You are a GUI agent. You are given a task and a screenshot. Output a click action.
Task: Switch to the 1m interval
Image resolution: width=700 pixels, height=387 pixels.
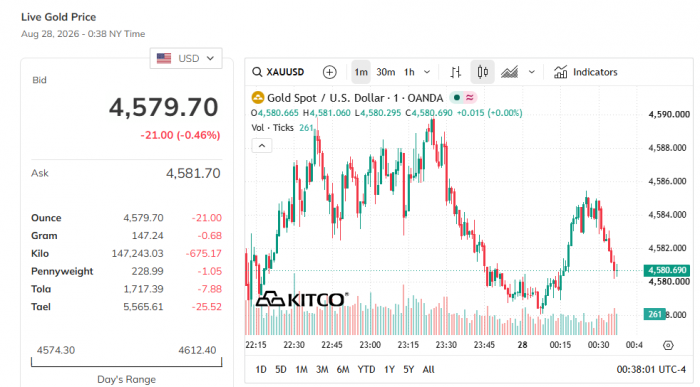(361, 72)
